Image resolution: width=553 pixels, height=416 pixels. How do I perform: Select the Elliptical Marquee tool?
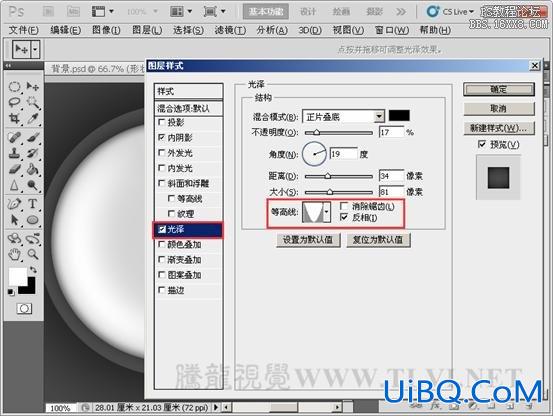(x=14, y=86)
